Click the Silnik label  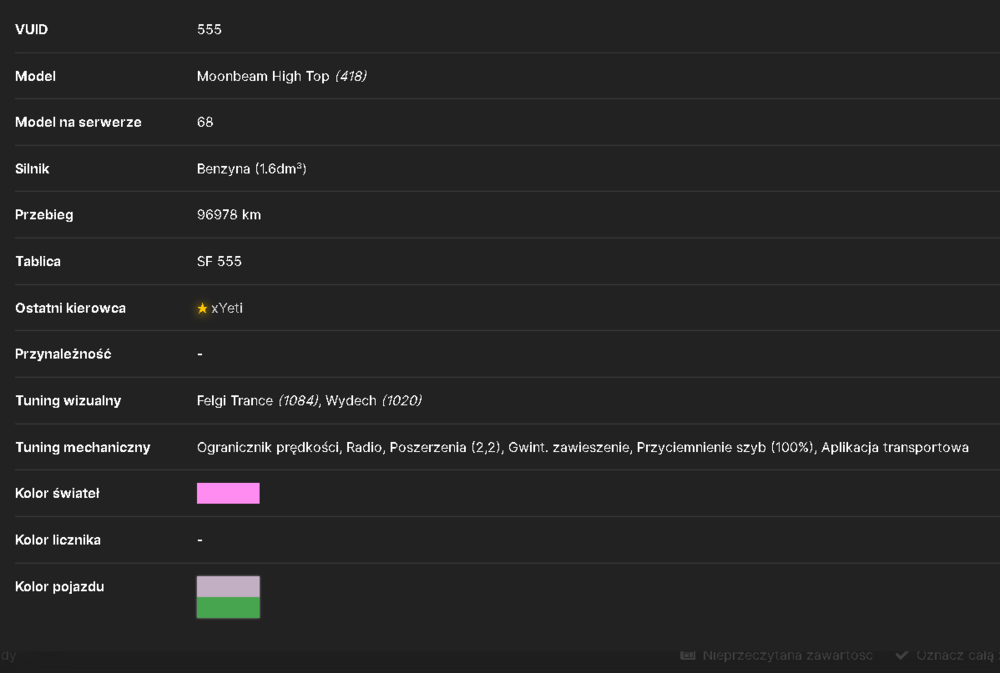pyautogui.click(x=32, y=168)
